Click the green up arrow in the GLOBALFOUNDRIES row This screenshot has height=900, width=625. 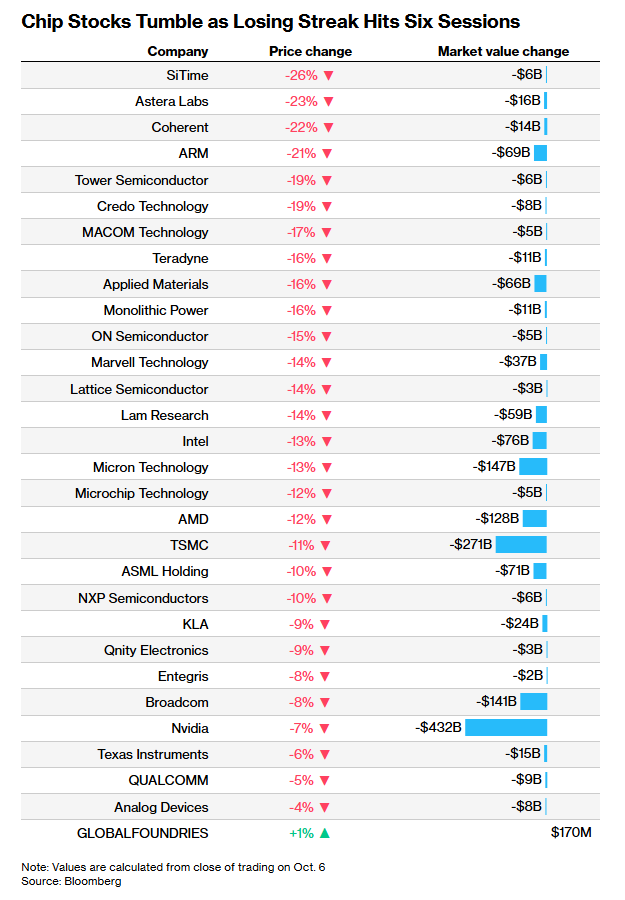[325, 833]
